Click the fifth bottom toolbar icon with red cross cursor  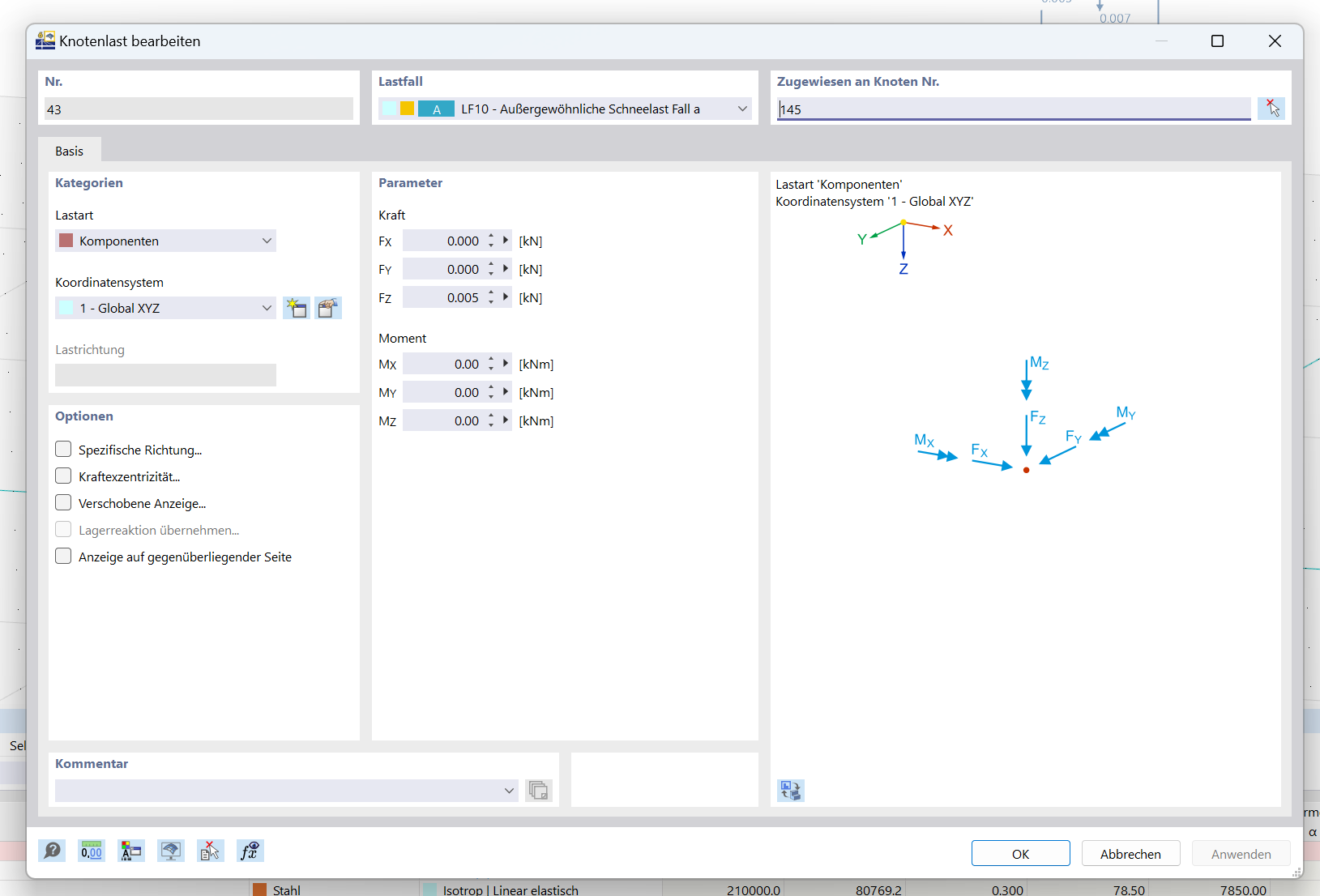point(211,851)
